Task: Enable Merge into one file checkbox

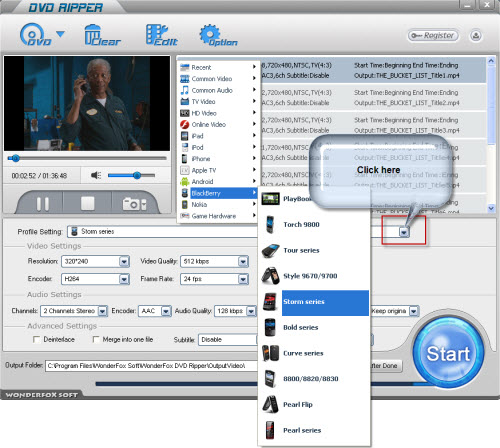Action: (96, 339)
